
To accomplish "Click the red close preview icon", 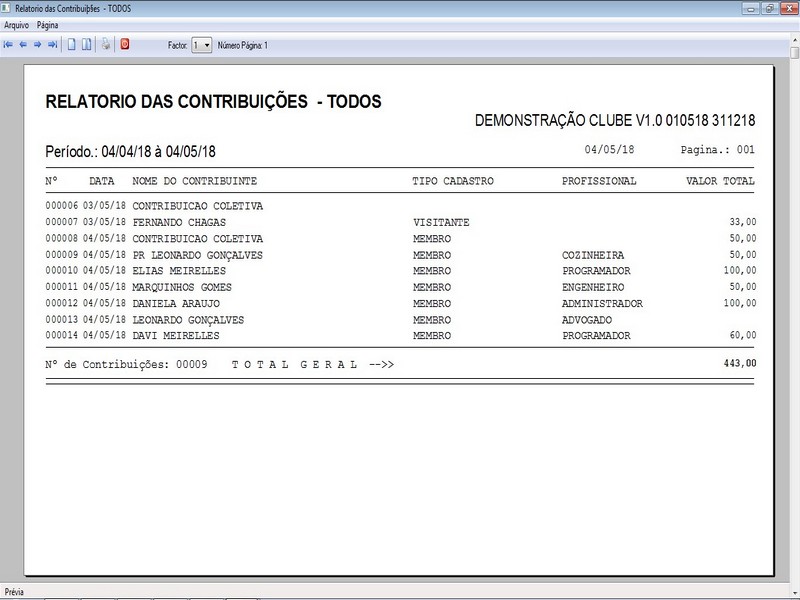I will pyautogui.click(x=125, y=44).
